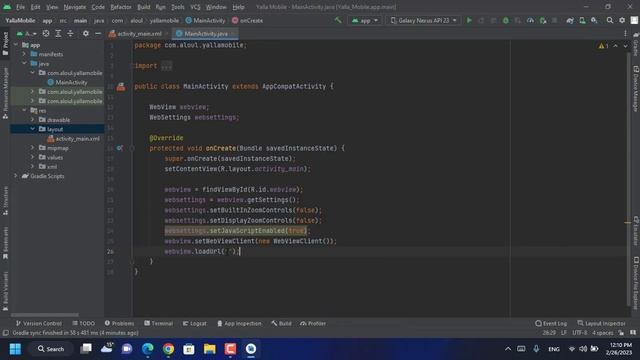Click the class gutter icon beside MainActivity declaration
The height and width of the screenshot is (360, 640).
point(121,87)
